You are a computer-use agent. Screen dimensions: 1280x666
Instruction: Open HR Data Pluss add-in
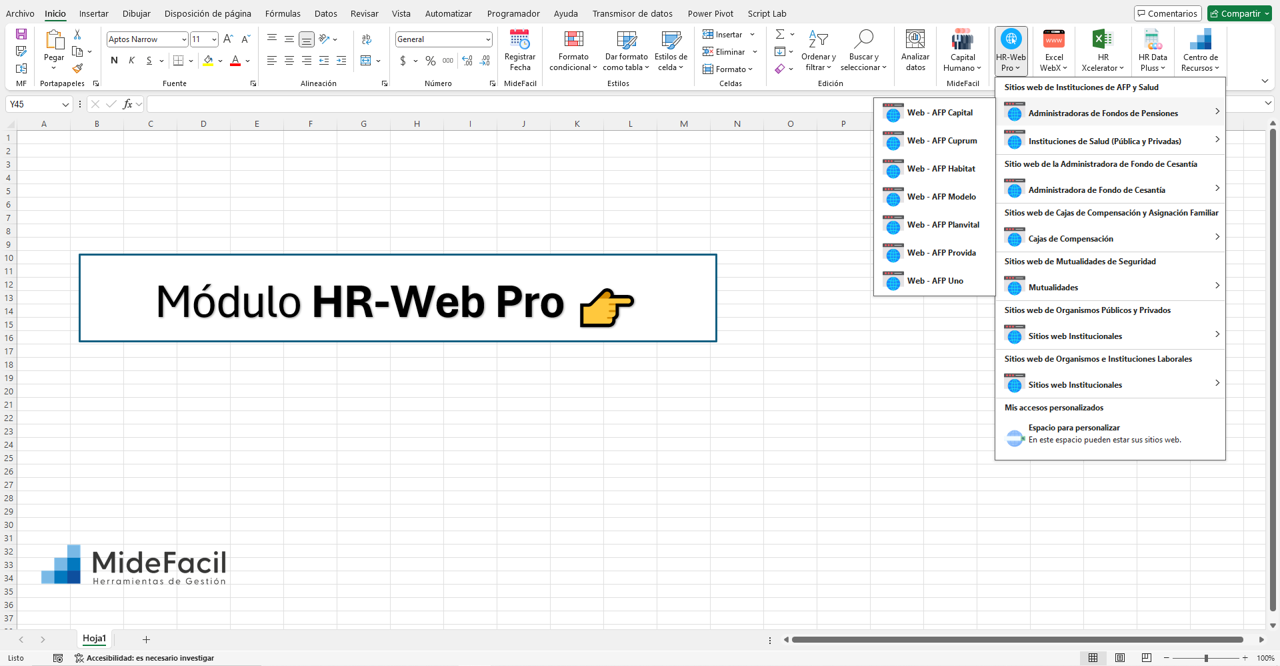(x=1153, y=50)
